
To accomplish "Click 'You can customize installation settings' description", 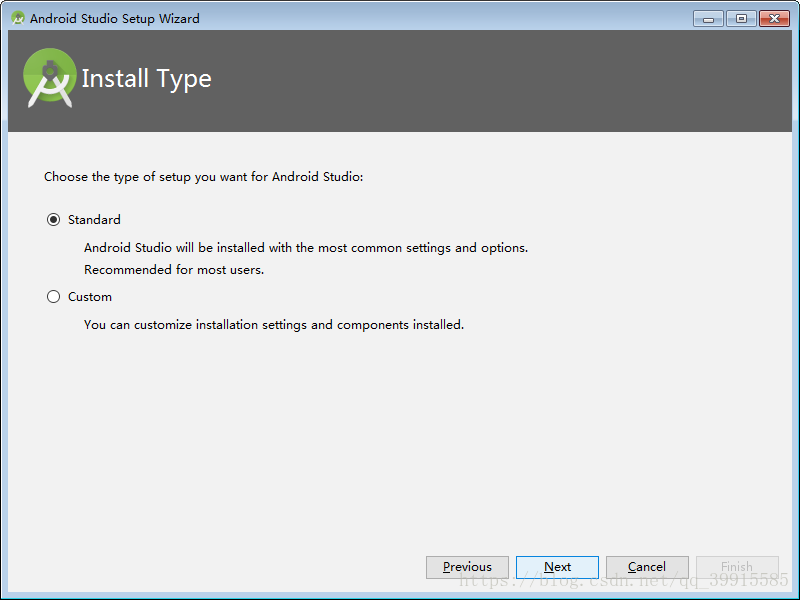I will pyautogui.click(x=274, y=325).
